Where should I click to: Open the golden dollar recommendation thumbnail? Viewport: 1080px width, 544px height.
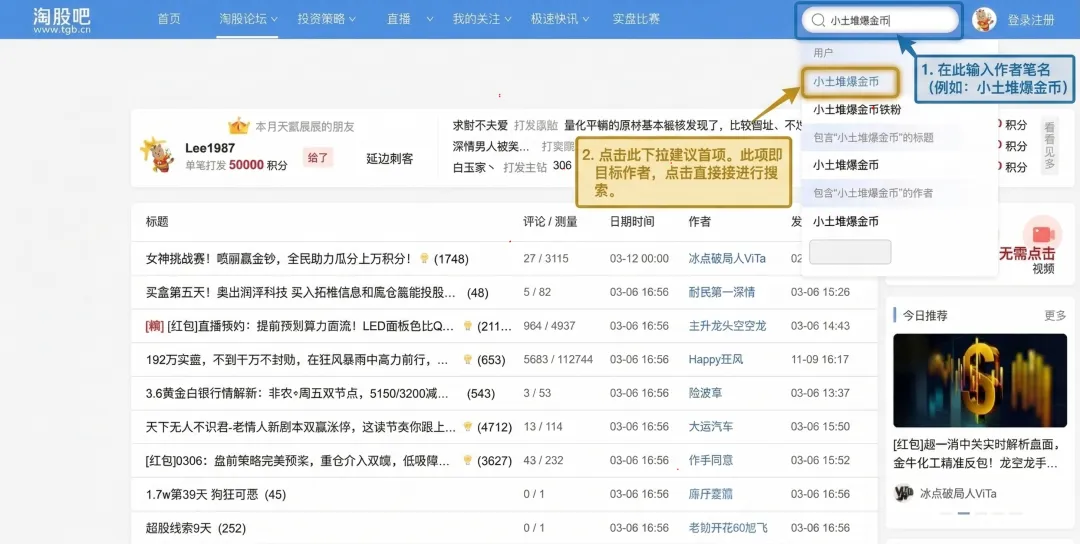(979, 381)
